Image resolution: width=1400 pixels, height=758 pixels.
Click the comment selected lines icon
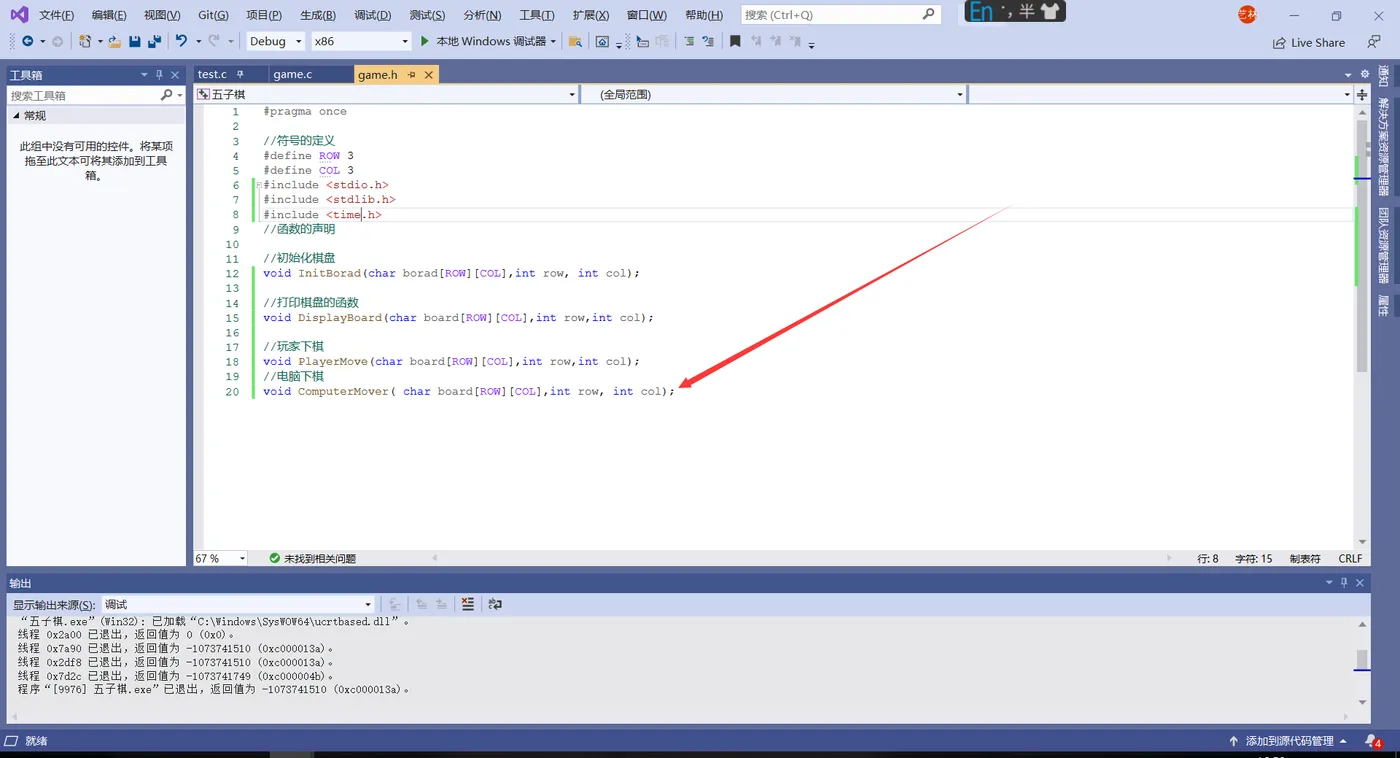coord(689,41)
